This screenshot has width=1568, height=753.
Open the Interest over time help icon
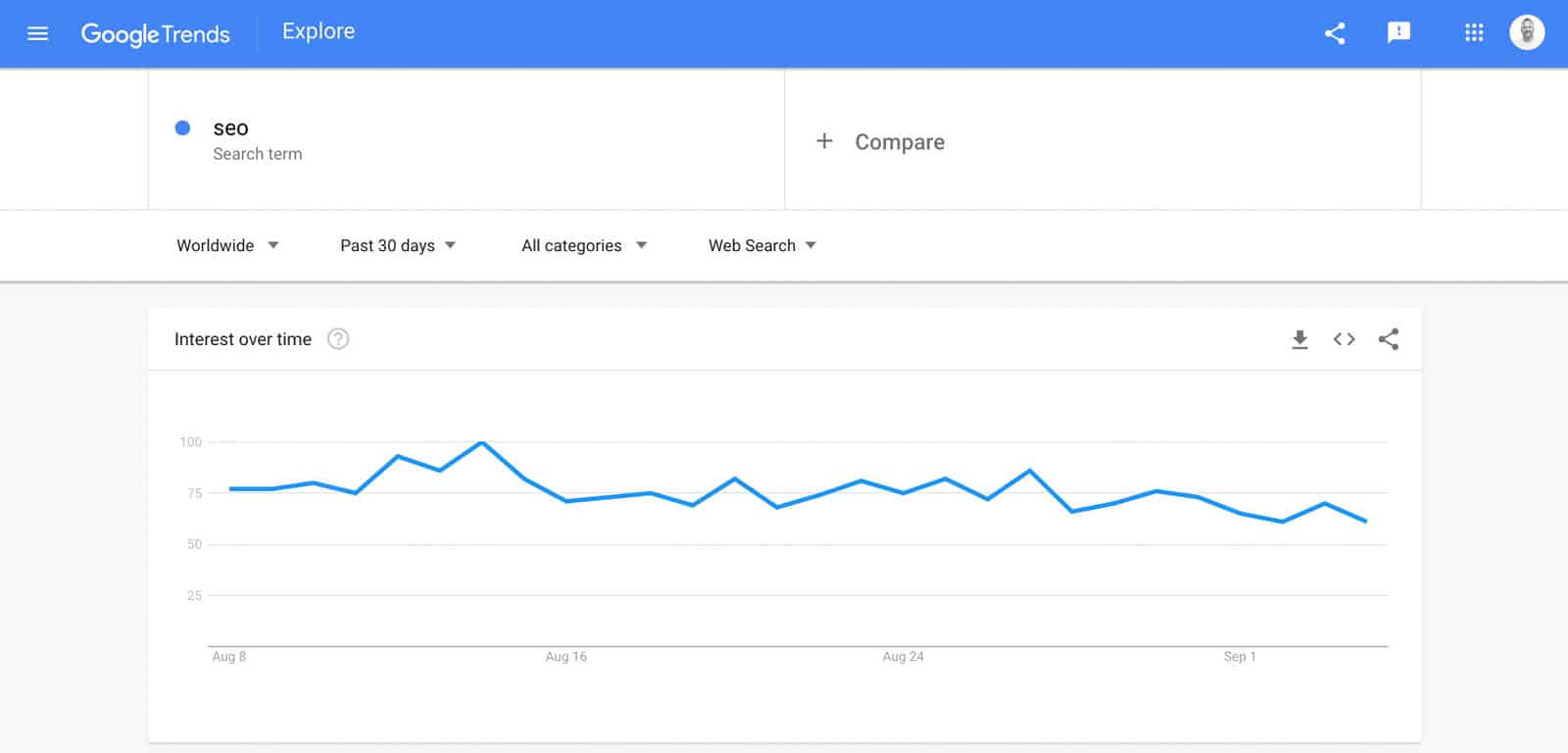(x=338, y=339)
